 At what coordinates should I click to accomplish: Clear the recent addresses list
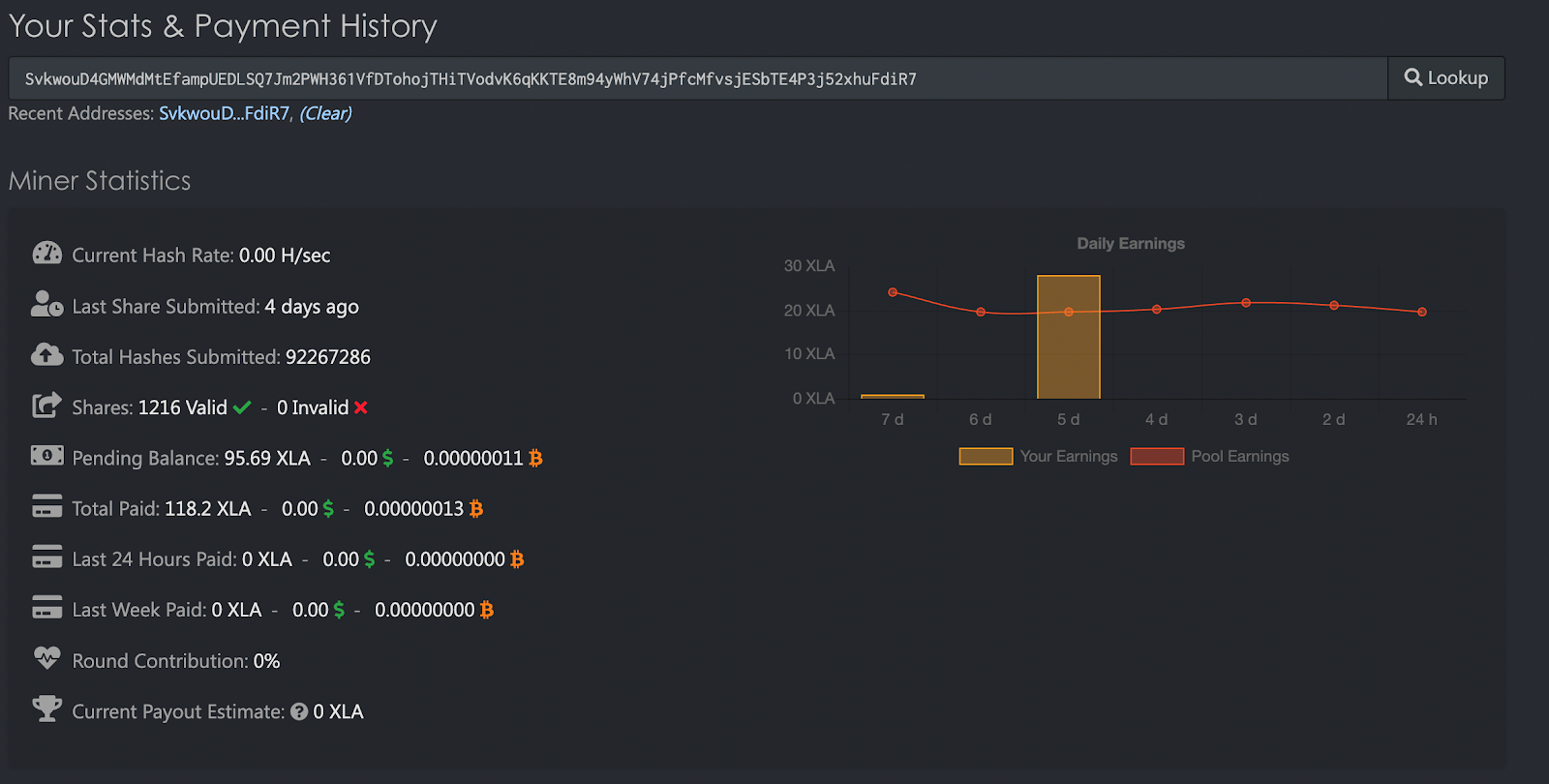[x=325, y=113]
